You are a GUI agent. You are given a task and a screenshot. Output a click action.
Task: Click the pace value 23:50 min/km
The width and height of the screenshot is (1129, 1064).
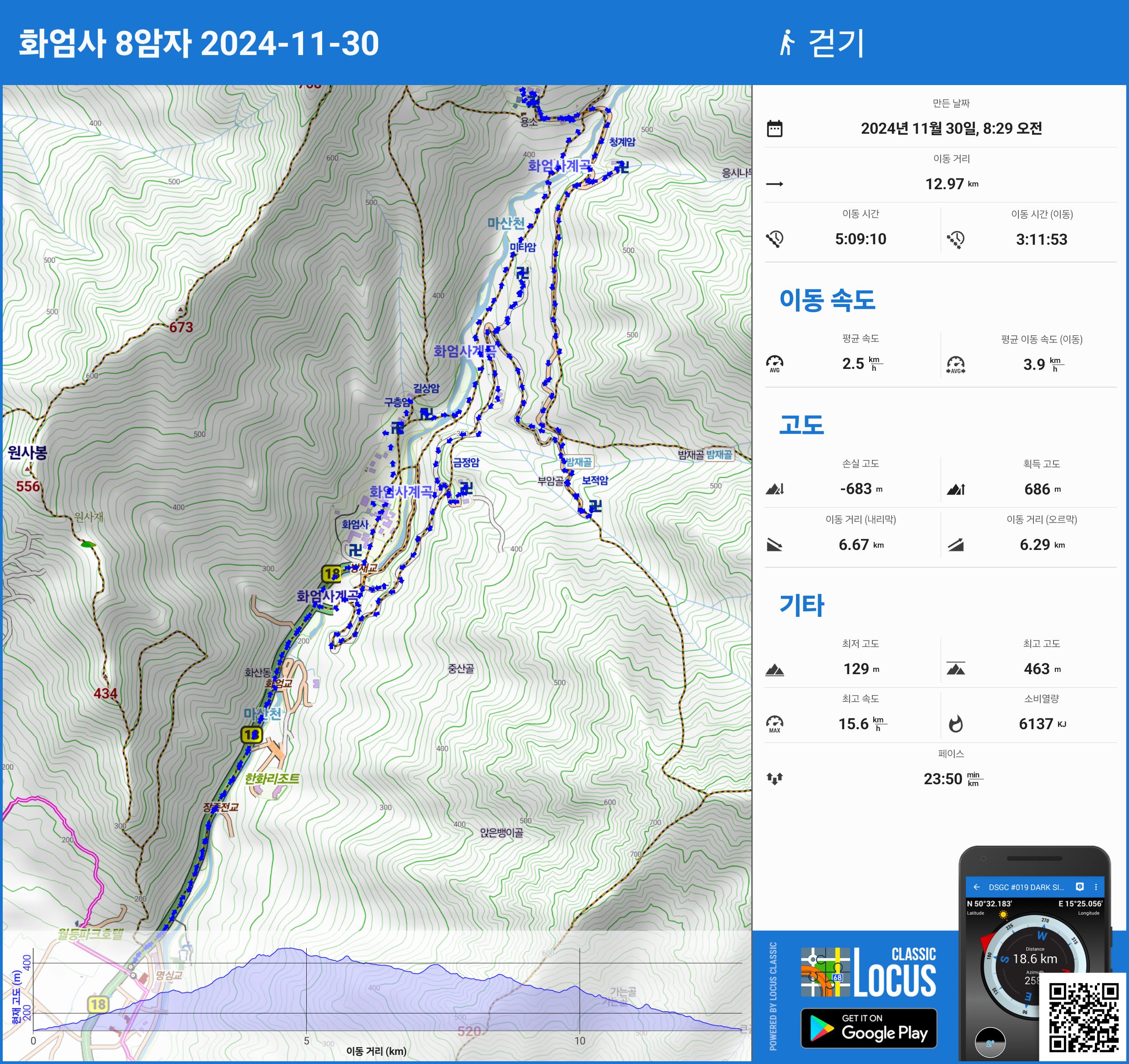pos(953,779)
